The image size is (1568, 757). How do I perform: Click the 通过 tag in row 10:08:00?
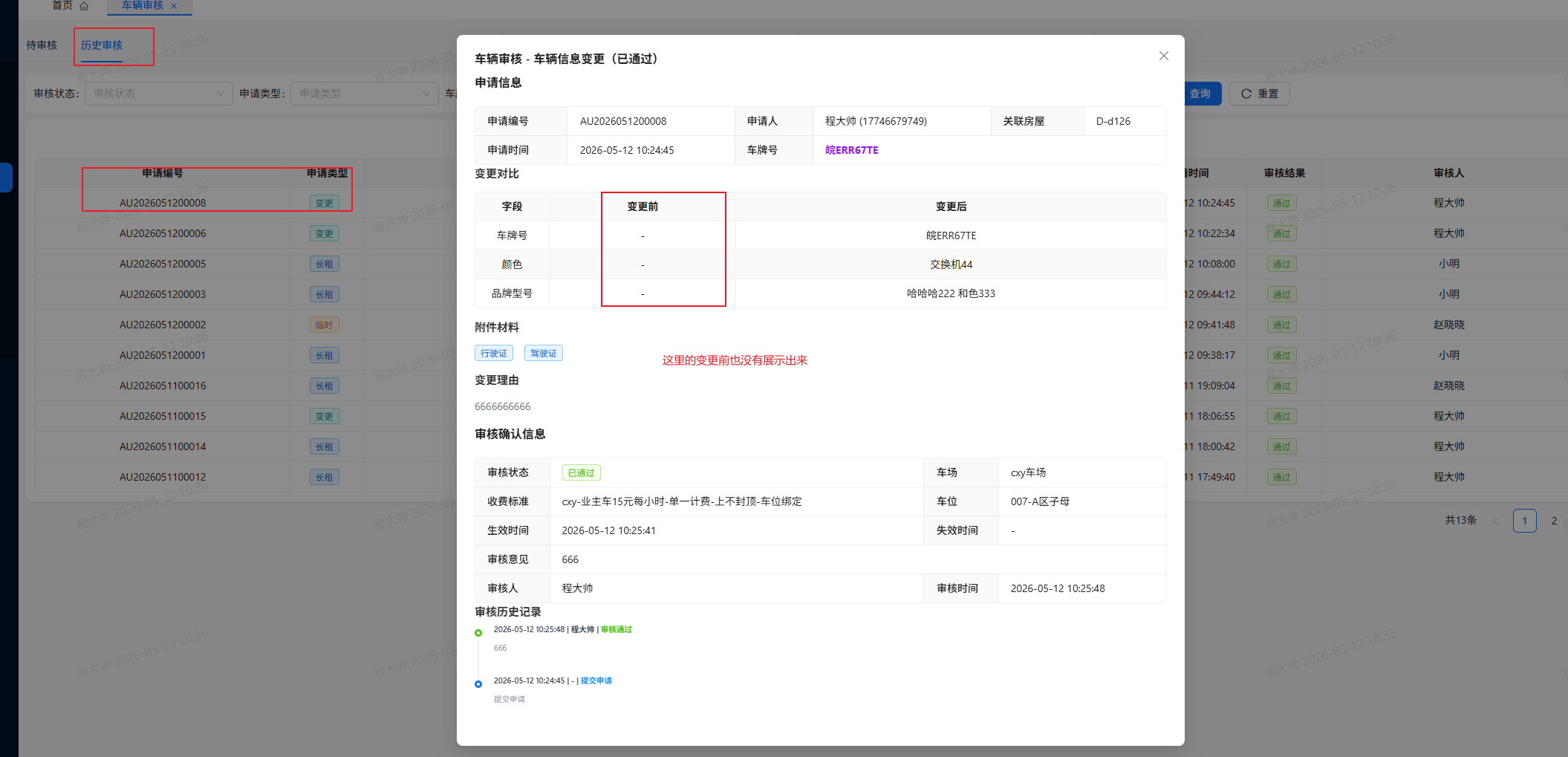(1282, 264)
